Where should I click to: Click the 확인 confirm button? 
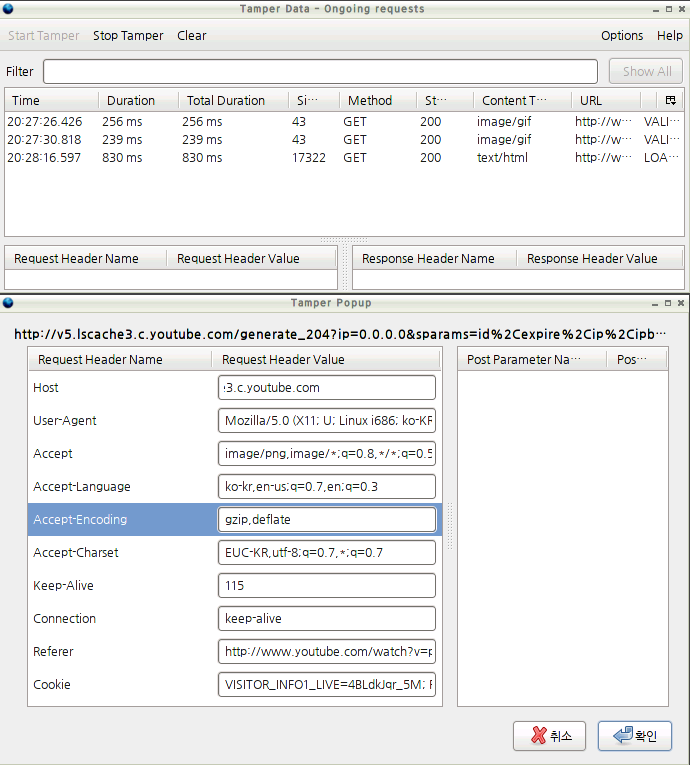coord(635,735)
